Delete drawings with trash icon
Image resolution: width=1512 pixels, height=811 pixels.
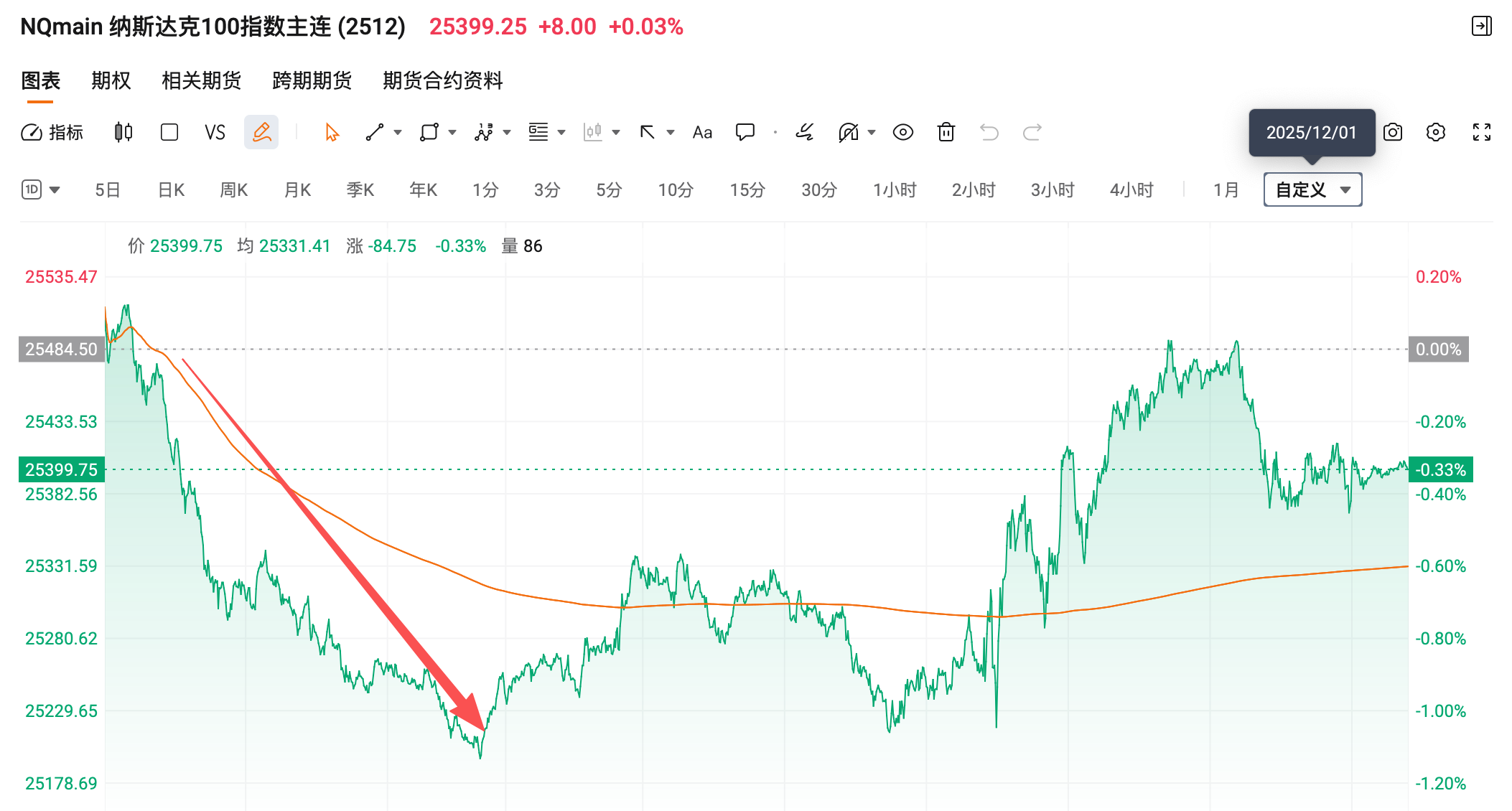point(946,132)
